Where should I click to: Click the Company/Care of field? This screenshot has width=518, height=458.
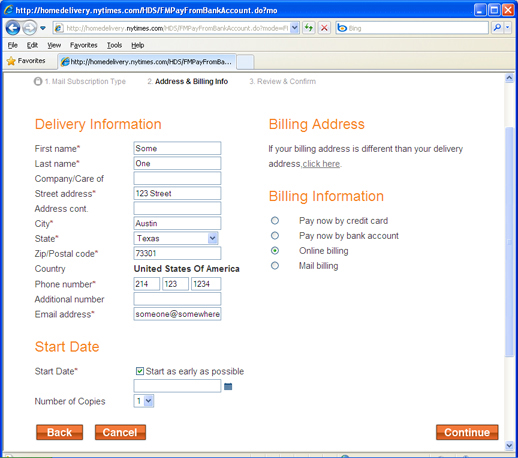177,178
